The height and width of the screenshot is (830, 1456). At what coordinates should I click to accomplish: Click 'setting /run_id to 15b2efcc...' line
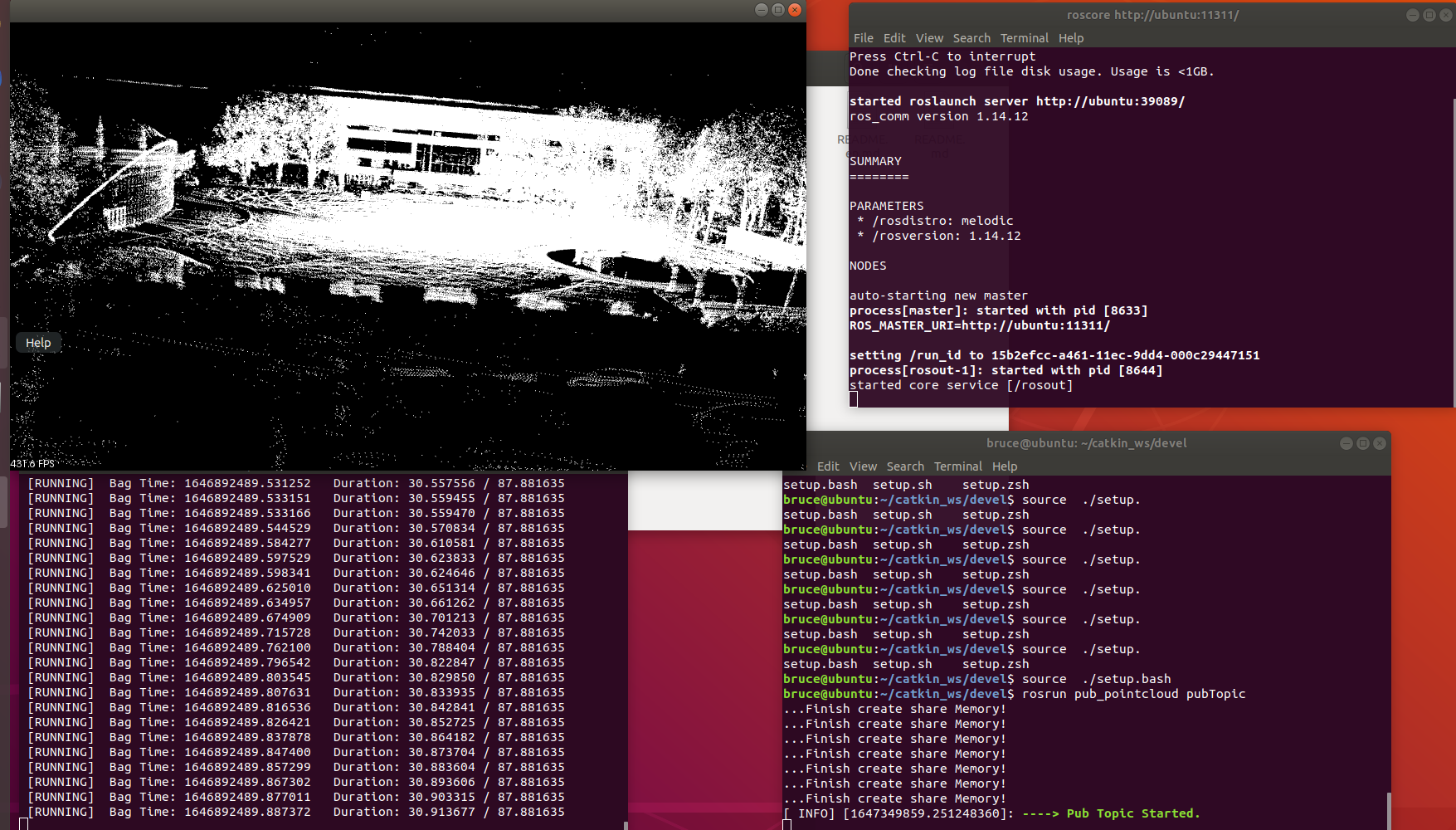1054,355
